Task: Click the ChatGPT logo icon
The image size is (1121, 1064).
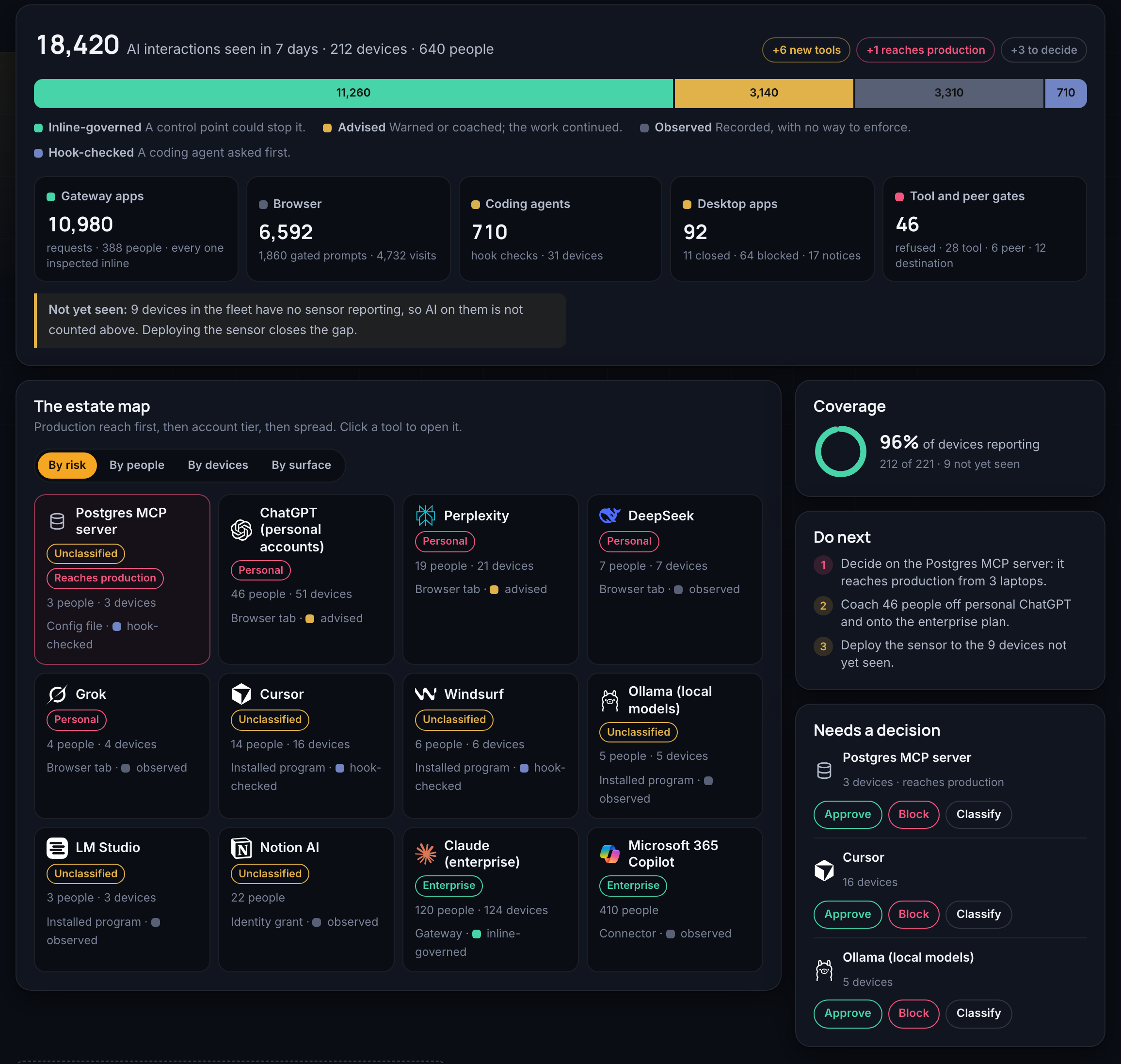Action: coord(241,530)
